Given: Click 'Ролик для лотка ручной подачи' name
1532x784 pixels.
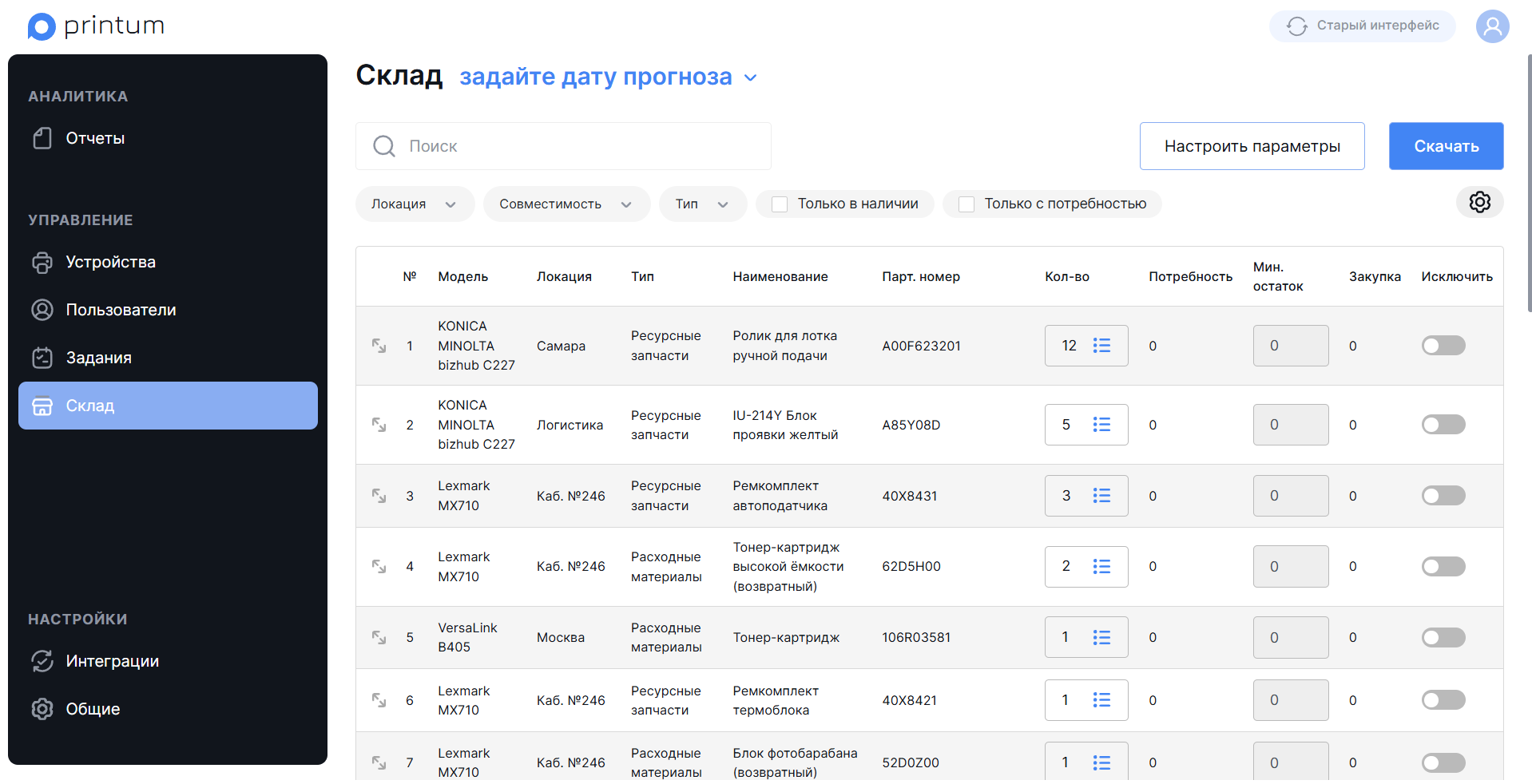Looking at the screenshot, I should point(784,346).
